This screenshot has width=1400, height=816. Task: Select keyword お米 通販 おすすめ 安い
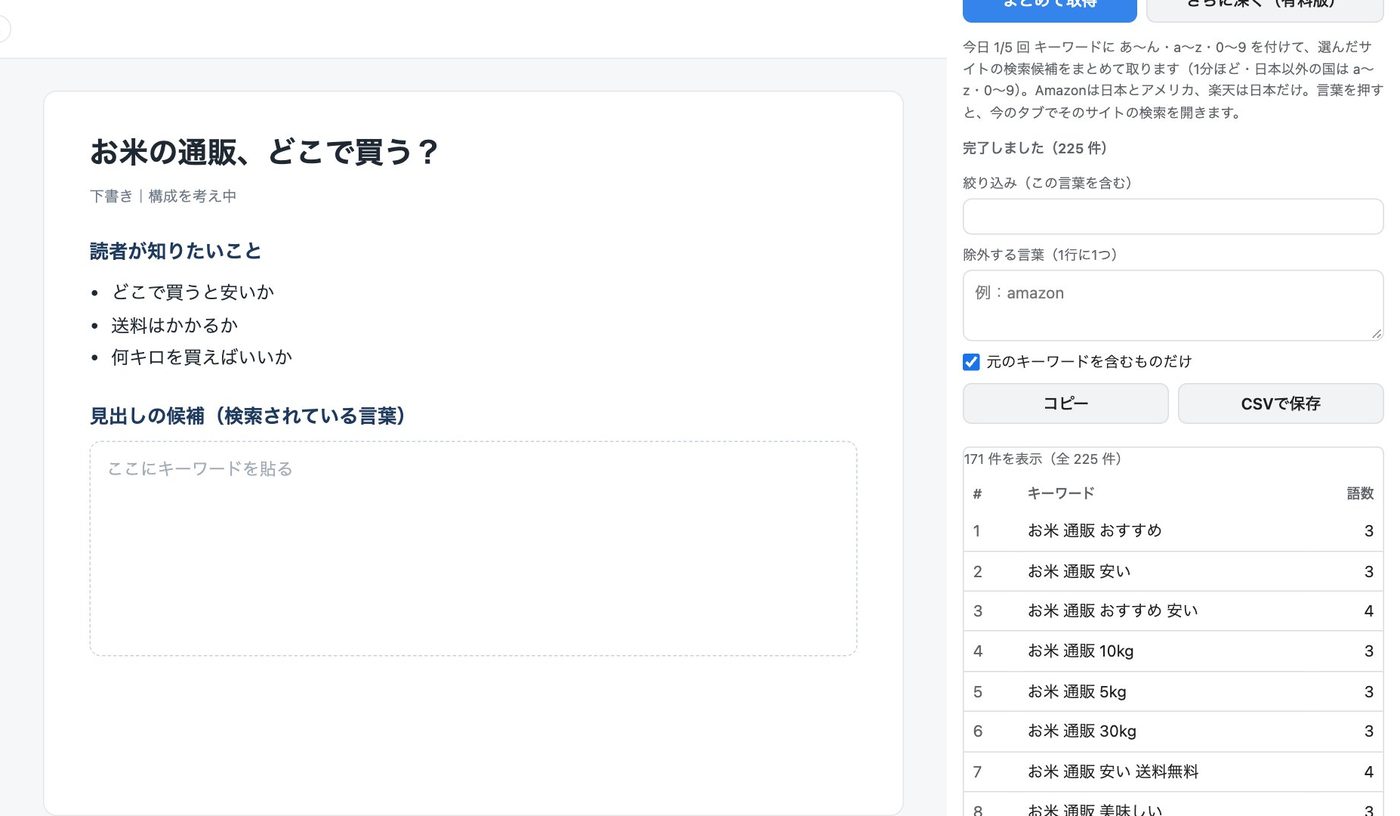coord(1112,611)
